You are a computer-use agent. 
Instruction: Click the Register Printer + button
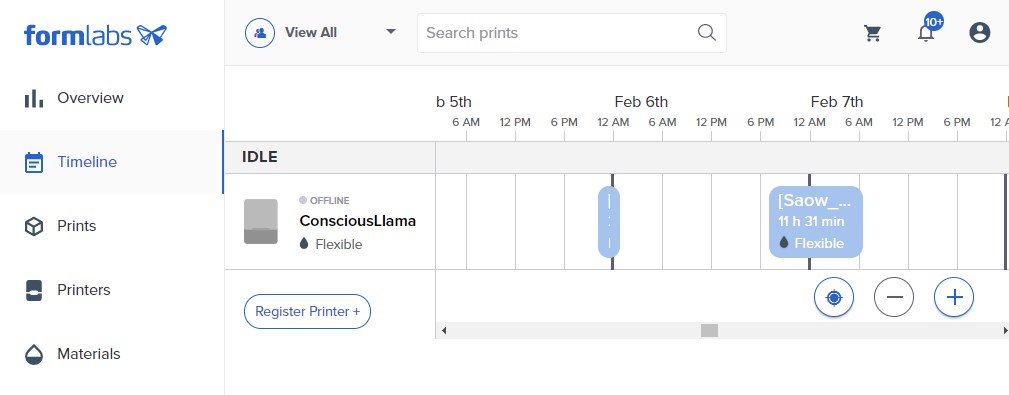pyautogui.click(x=307, y=311)
